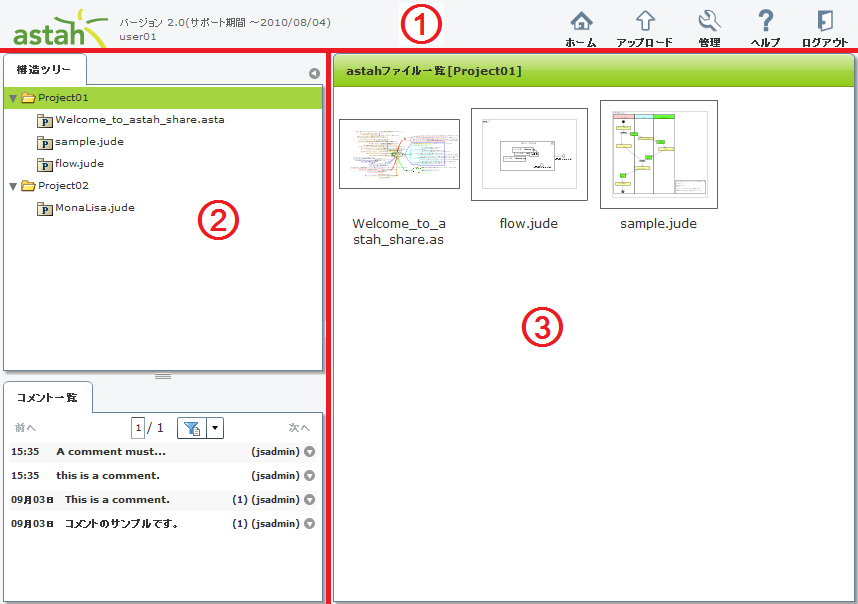This screenshot has height=604, width=858.
Task: Click the splitter handle between tree and comments
Action: (163, 376)
